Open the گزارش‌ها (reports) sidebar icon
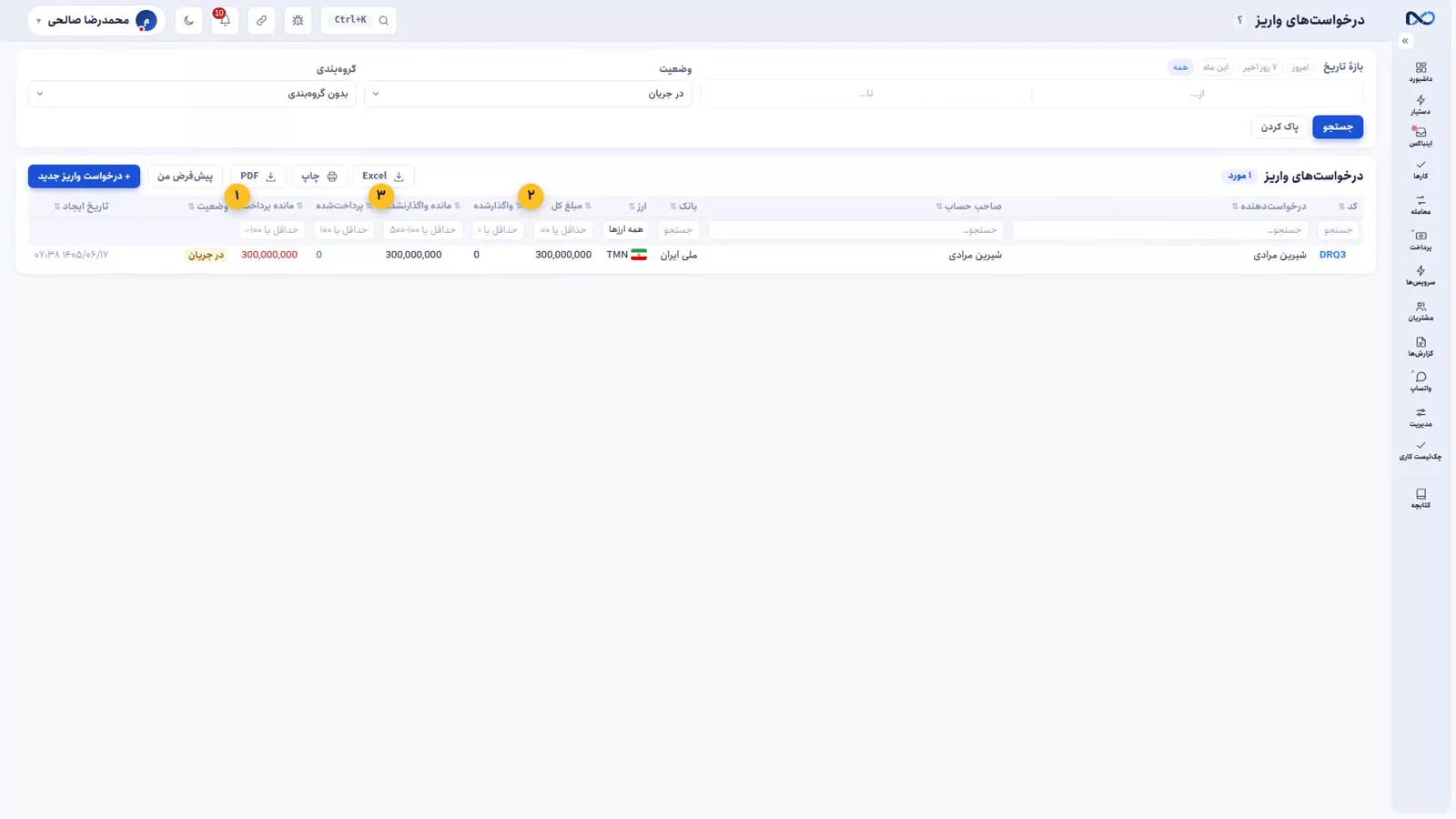Screen dimensions: 1456x819 1421,347
